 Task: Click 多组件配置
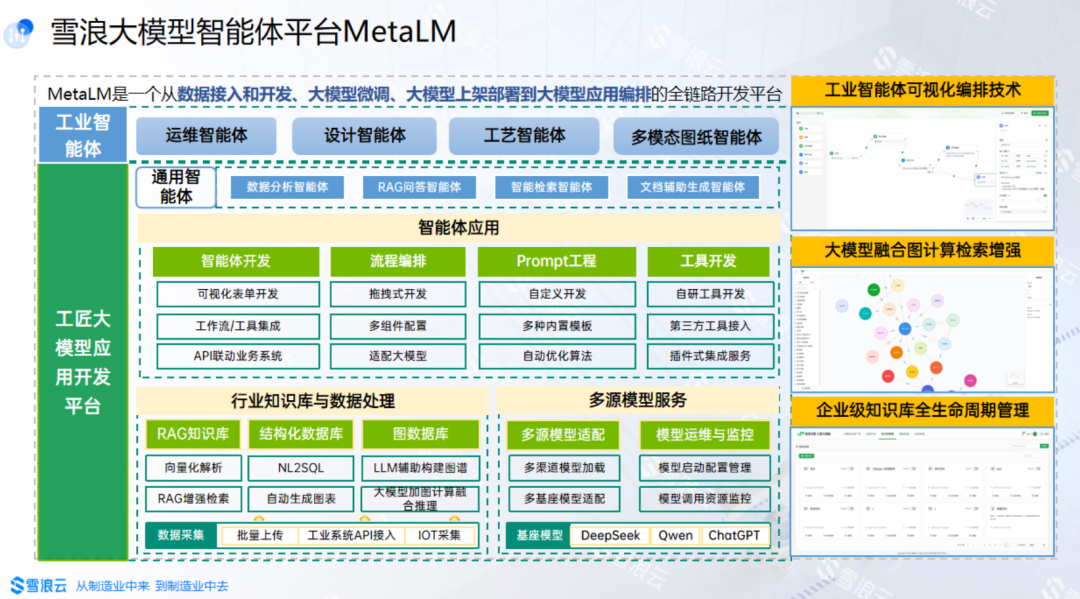397,326
